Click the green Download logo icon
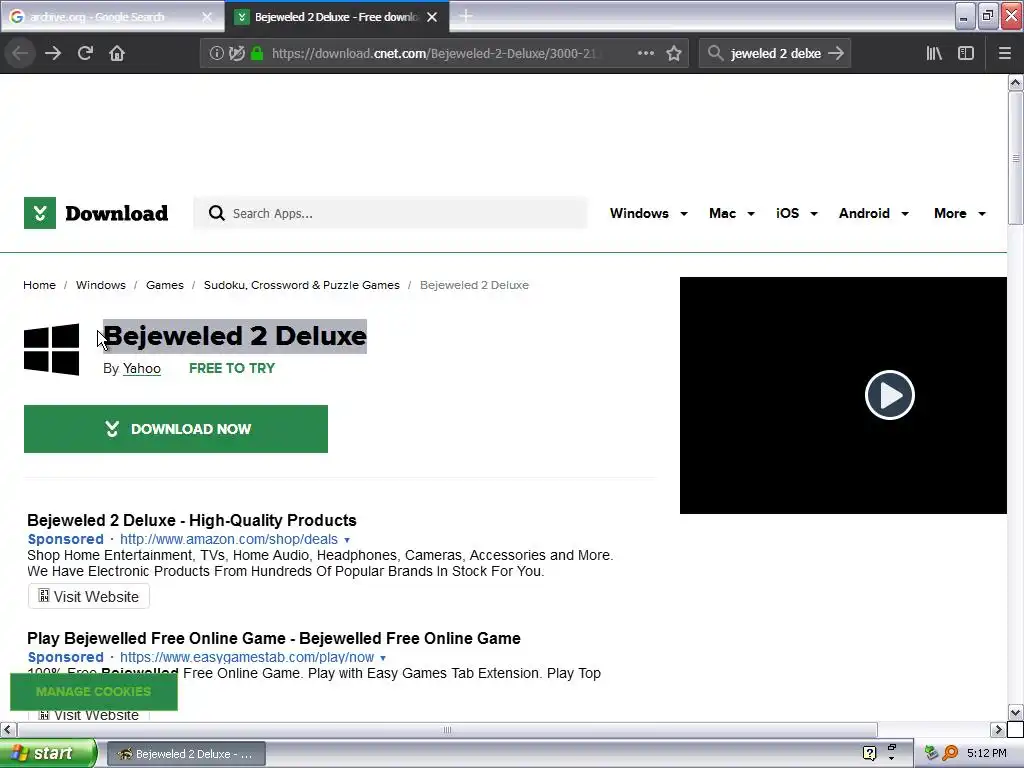This screenshot has height=768, width=1024. (x=40, y=213)
